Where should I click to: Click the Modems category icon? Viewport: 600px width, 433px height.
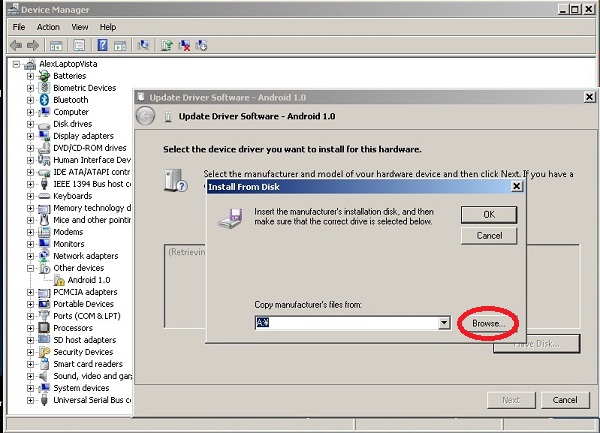tap(44, 232)
